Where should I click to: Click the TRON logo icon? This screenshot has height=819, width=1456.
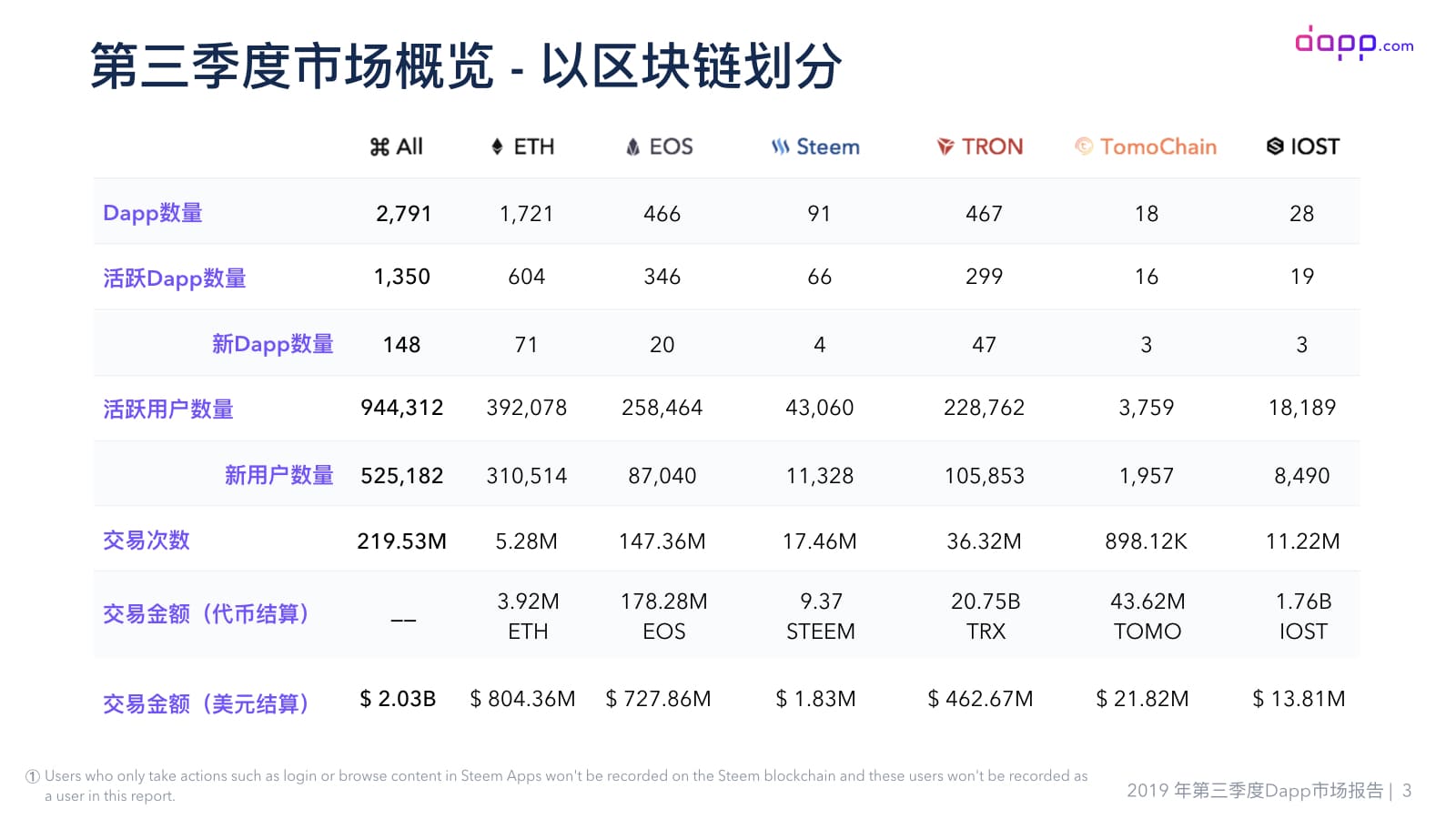945,147
